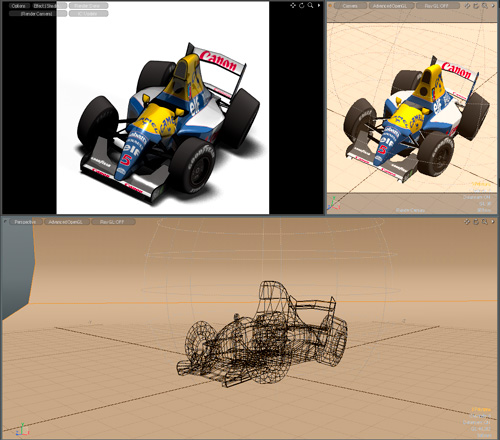Click the zoom magnifier in render preview
500x440 pixels.
310,5
